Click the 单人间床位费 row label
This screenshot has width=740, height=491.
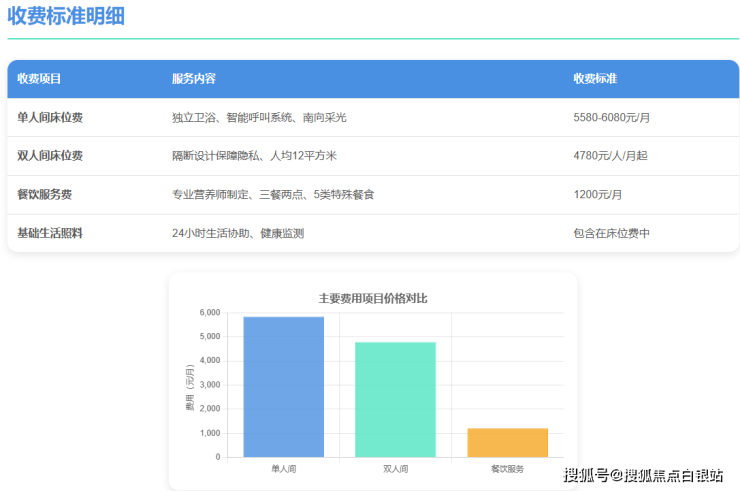point(50,118)
